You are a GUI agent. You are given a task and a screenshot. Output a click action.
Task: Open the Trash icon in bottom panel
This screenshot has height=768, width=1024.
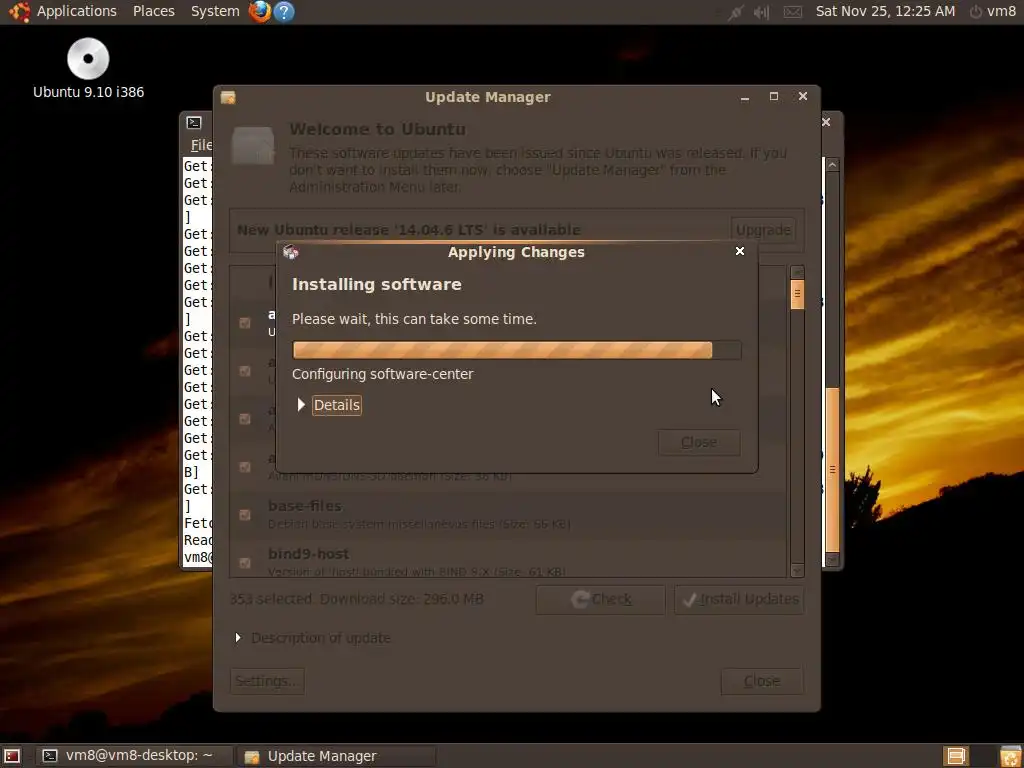coord(1010,756)
